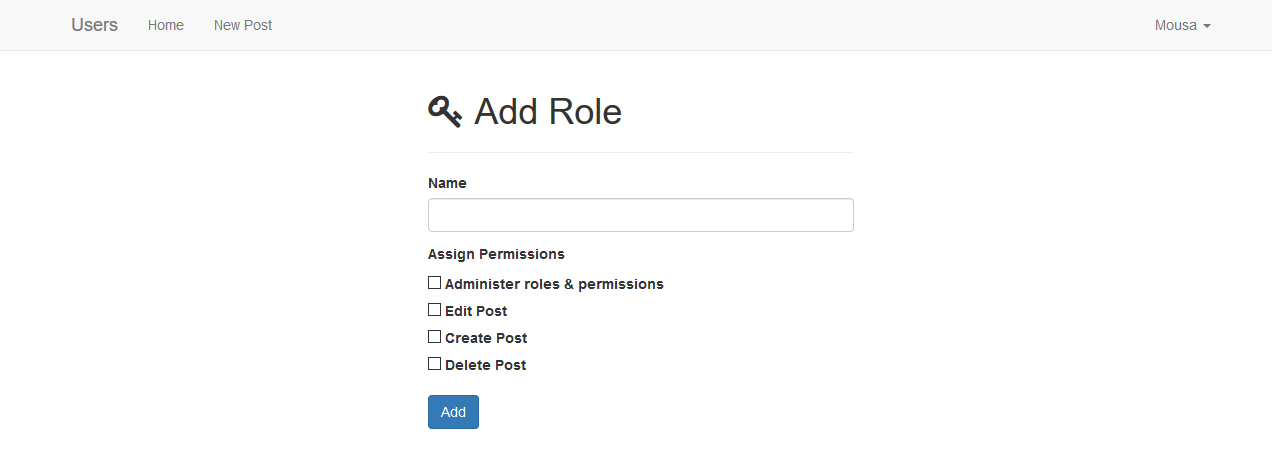Toggle the Delete Post checkbox

click(x=435, y=364)
